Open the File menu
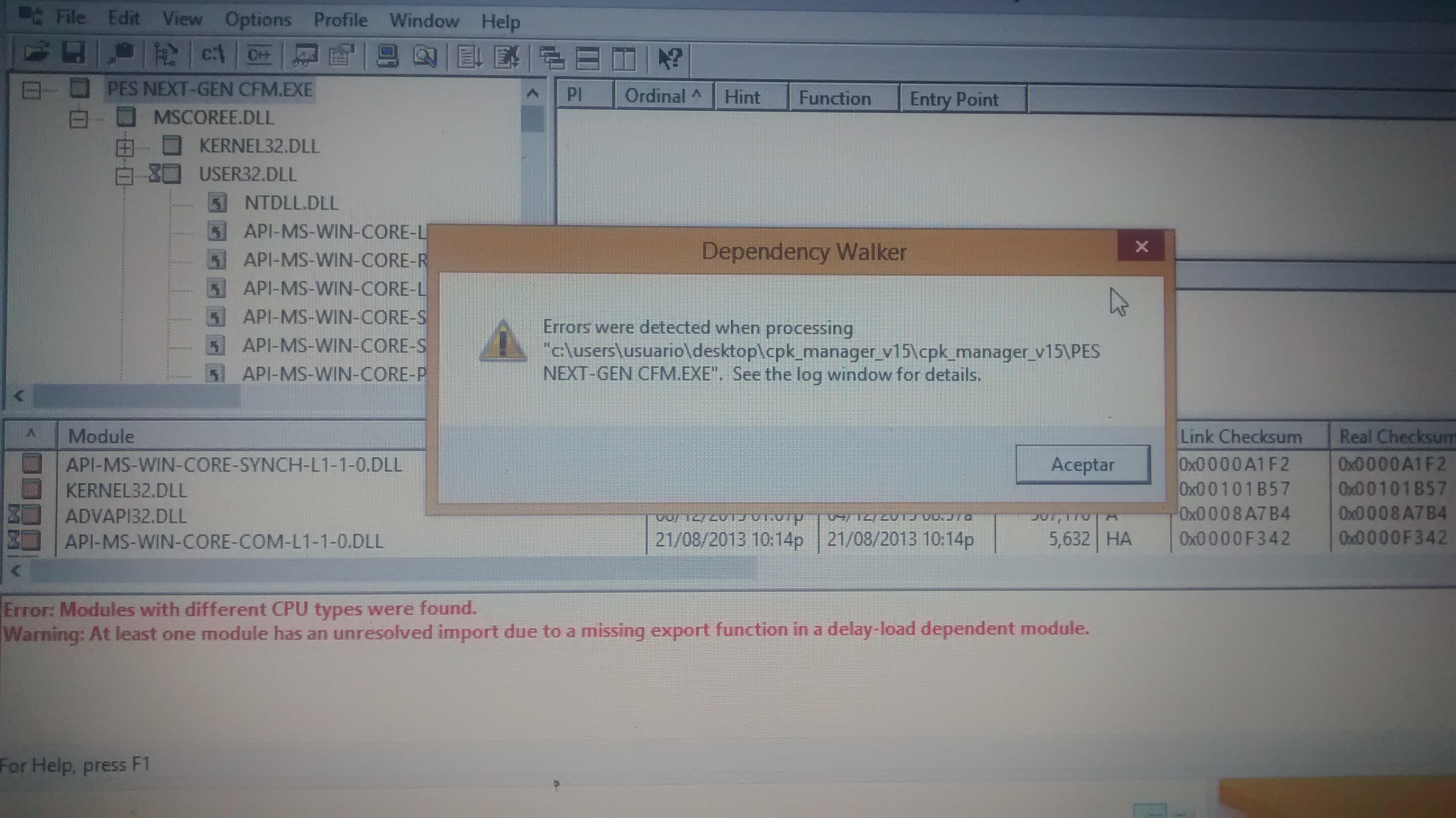Image resolution: width=1456 pixels, height=818 pixels. click(x=71, y=17)
